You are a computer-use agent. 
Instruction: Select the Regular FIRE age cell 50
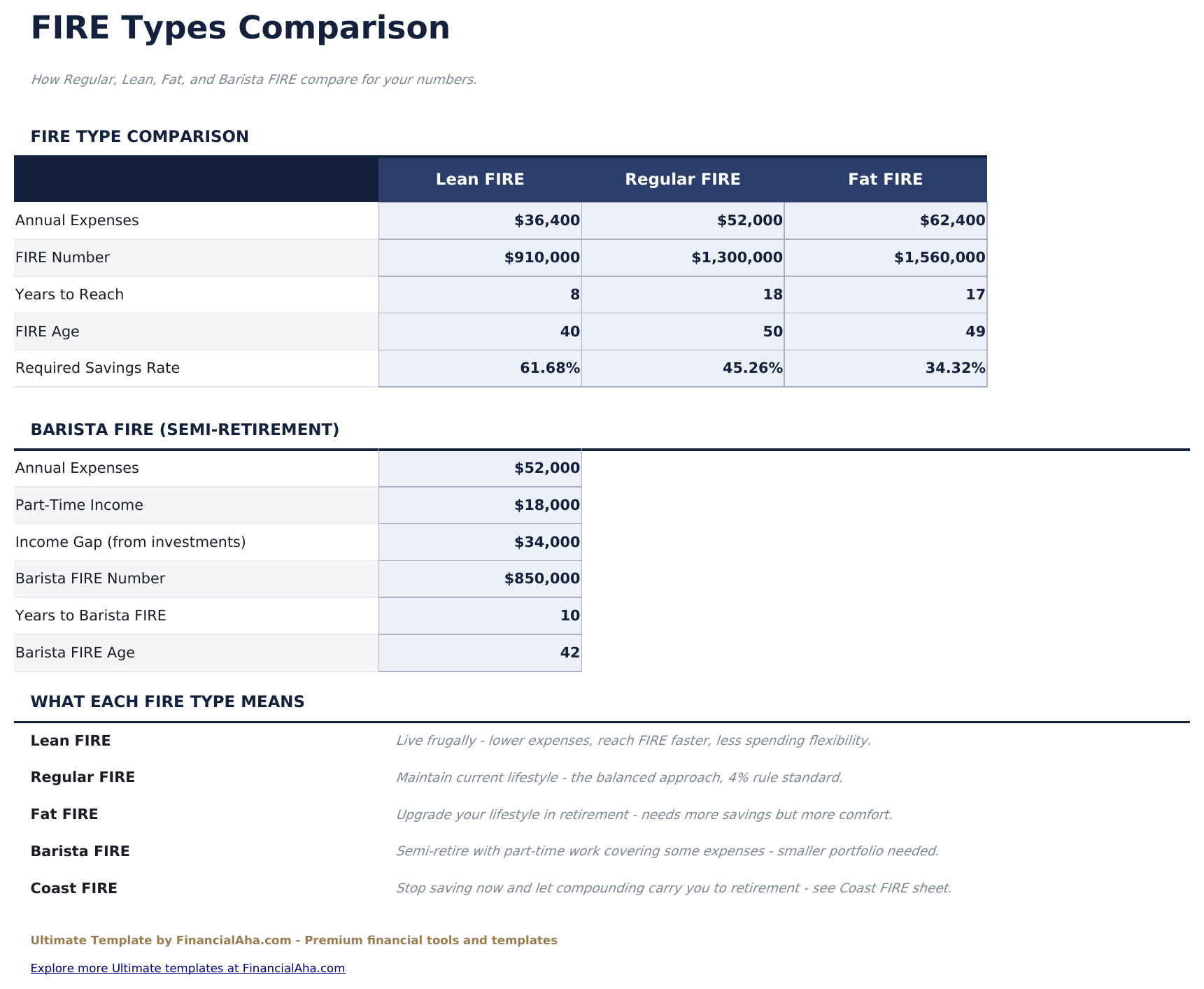pyautogui.click(x=683, y=332)
